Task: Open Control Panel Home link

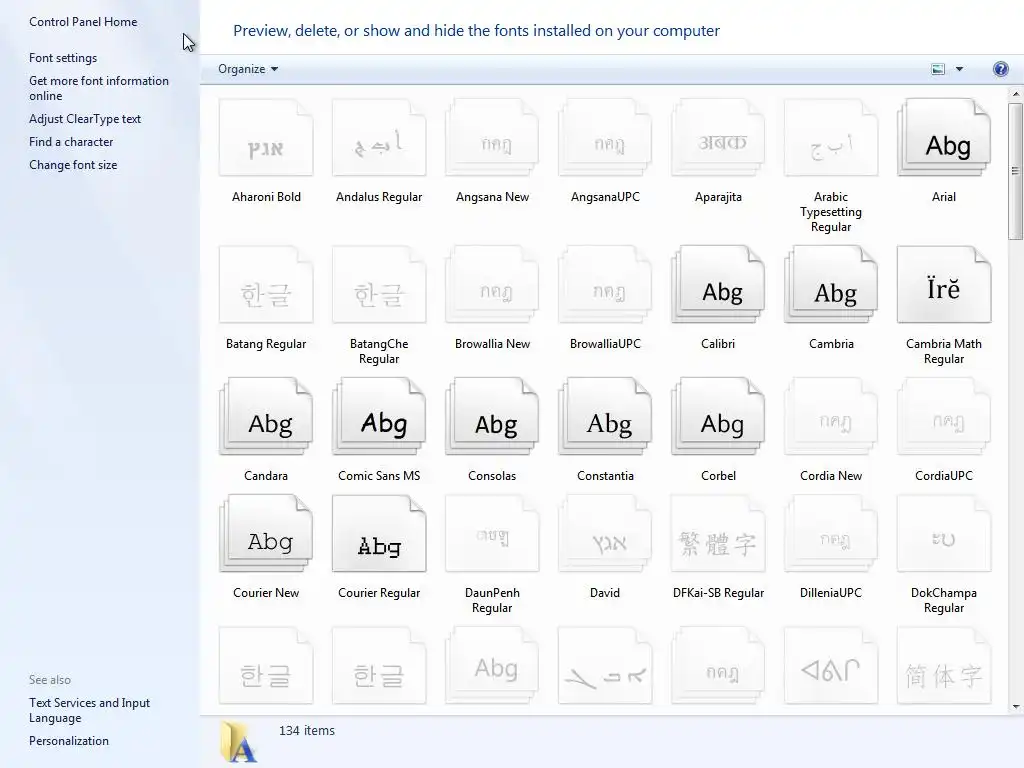Action: pos(83,22)
